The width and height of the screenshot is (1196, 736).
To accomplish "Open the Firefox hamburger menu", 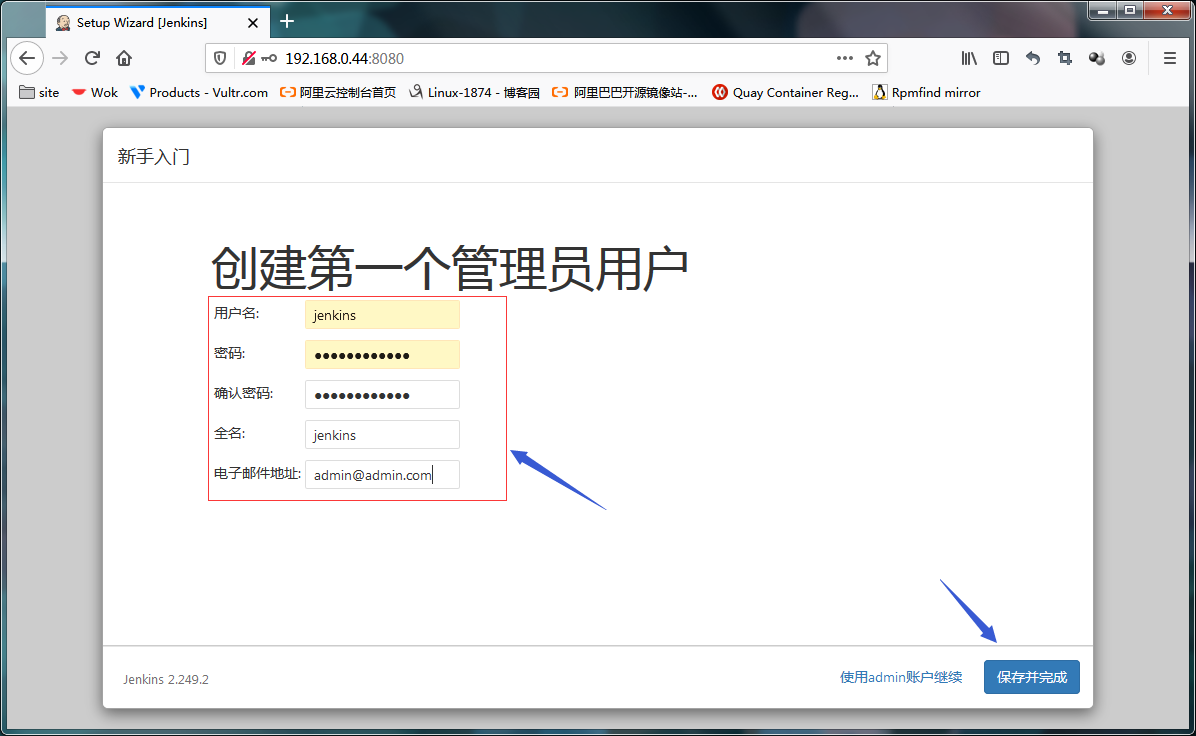I will tap(1169, 58).
